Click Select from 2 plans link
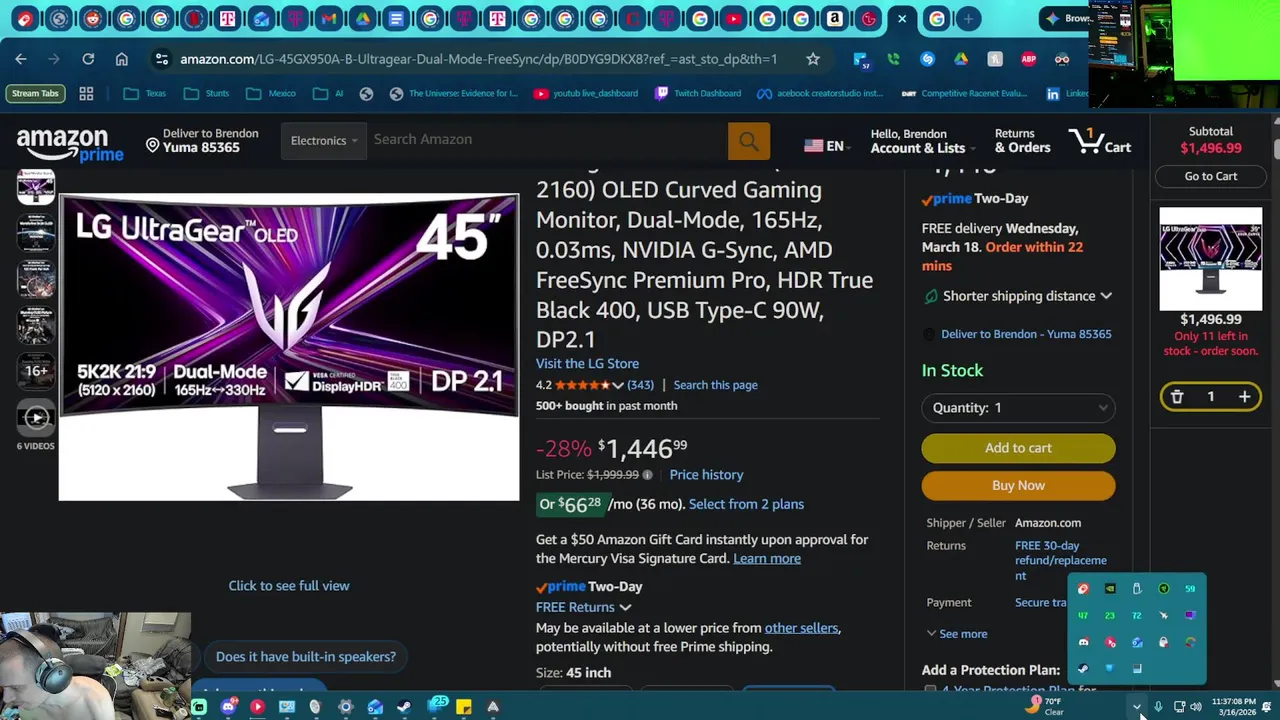This screenshot has width=1280, height=720. point(746,505)
